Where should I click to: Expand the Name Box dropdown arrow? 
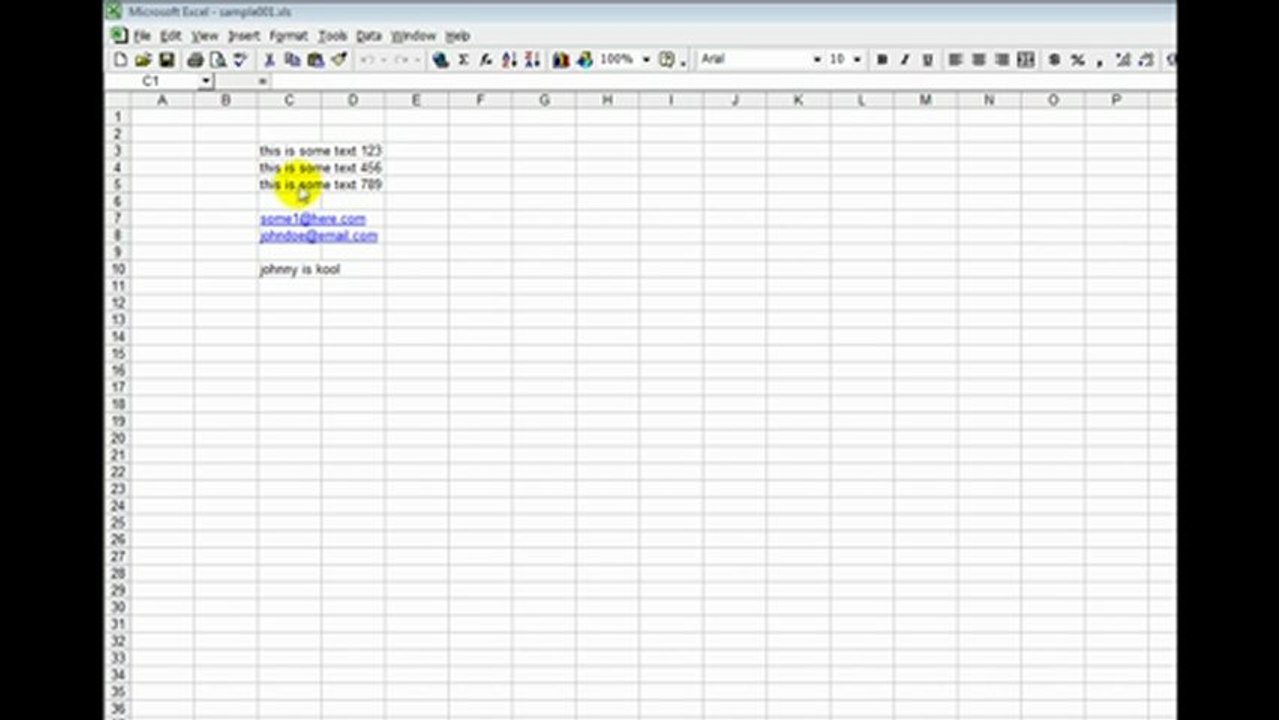tap(206, 81)
